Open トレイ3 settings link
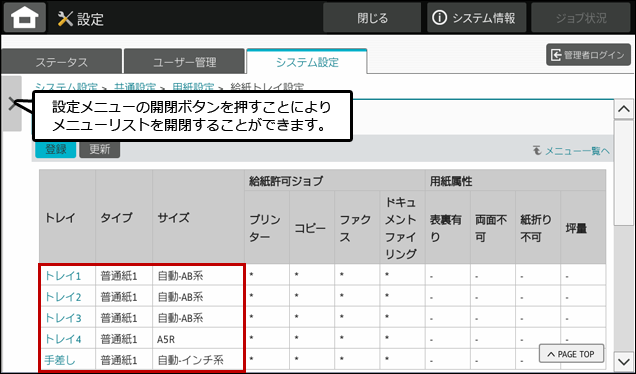 pyautogui.click(x=63, y=318)
